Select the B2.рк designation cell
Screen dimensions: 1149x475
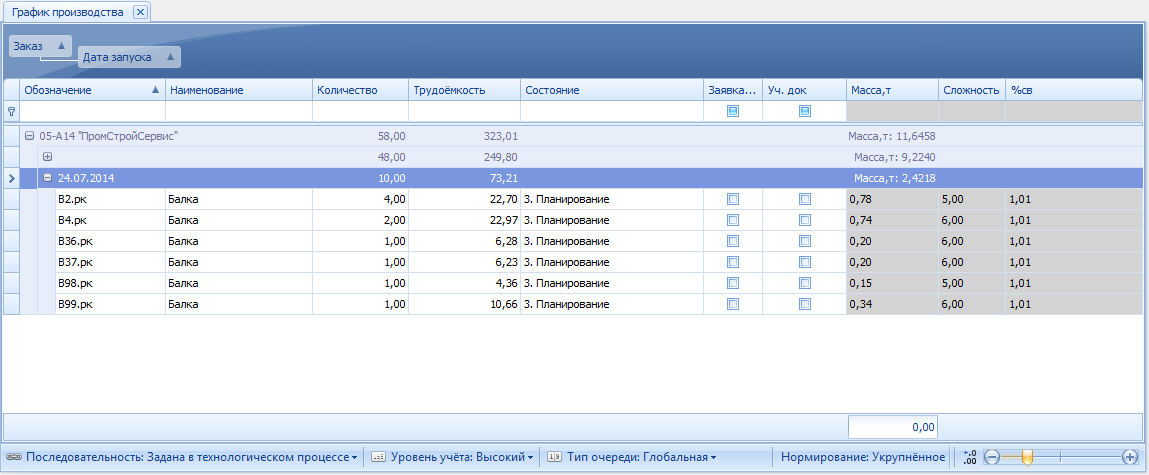(111, 199)
